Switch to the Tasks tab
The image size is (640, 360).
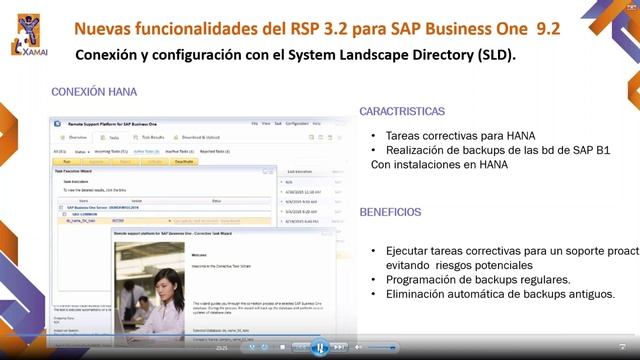click(110, 138)
